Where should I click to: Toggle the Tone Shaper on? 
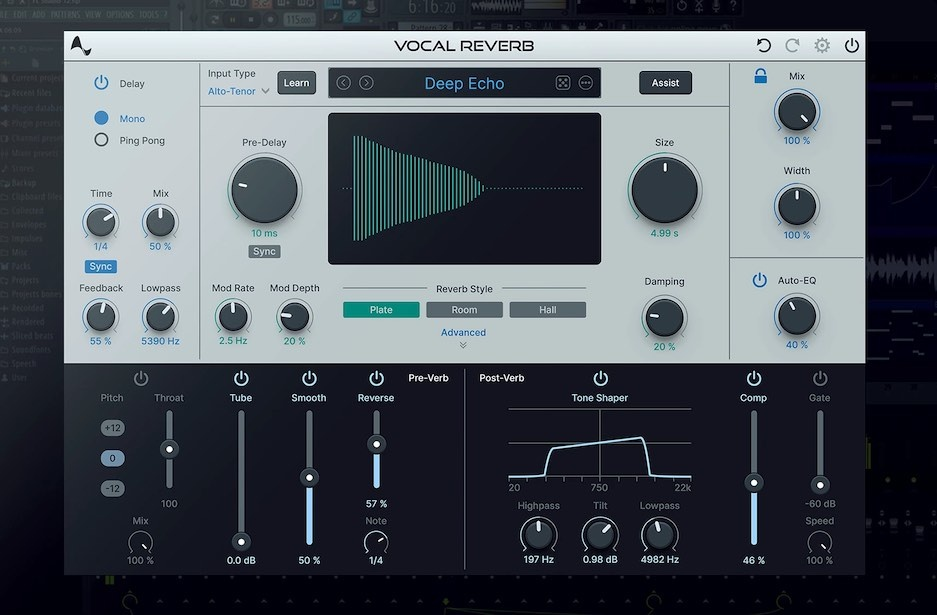(600, 378)
